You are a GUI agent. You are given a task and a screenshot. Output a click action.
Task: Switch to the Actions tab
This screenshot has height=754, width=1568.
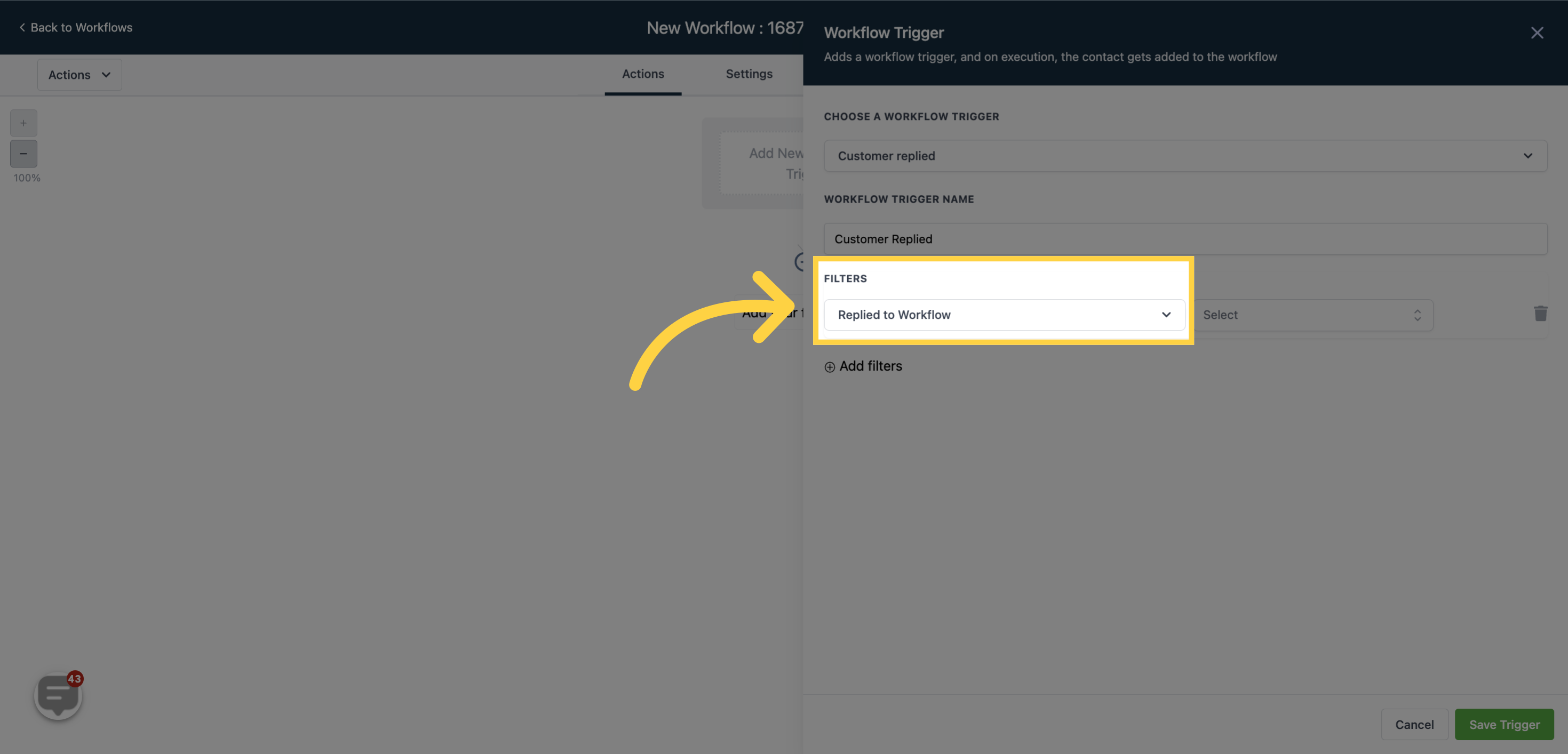pyautogui.click(x=643, y=74)
